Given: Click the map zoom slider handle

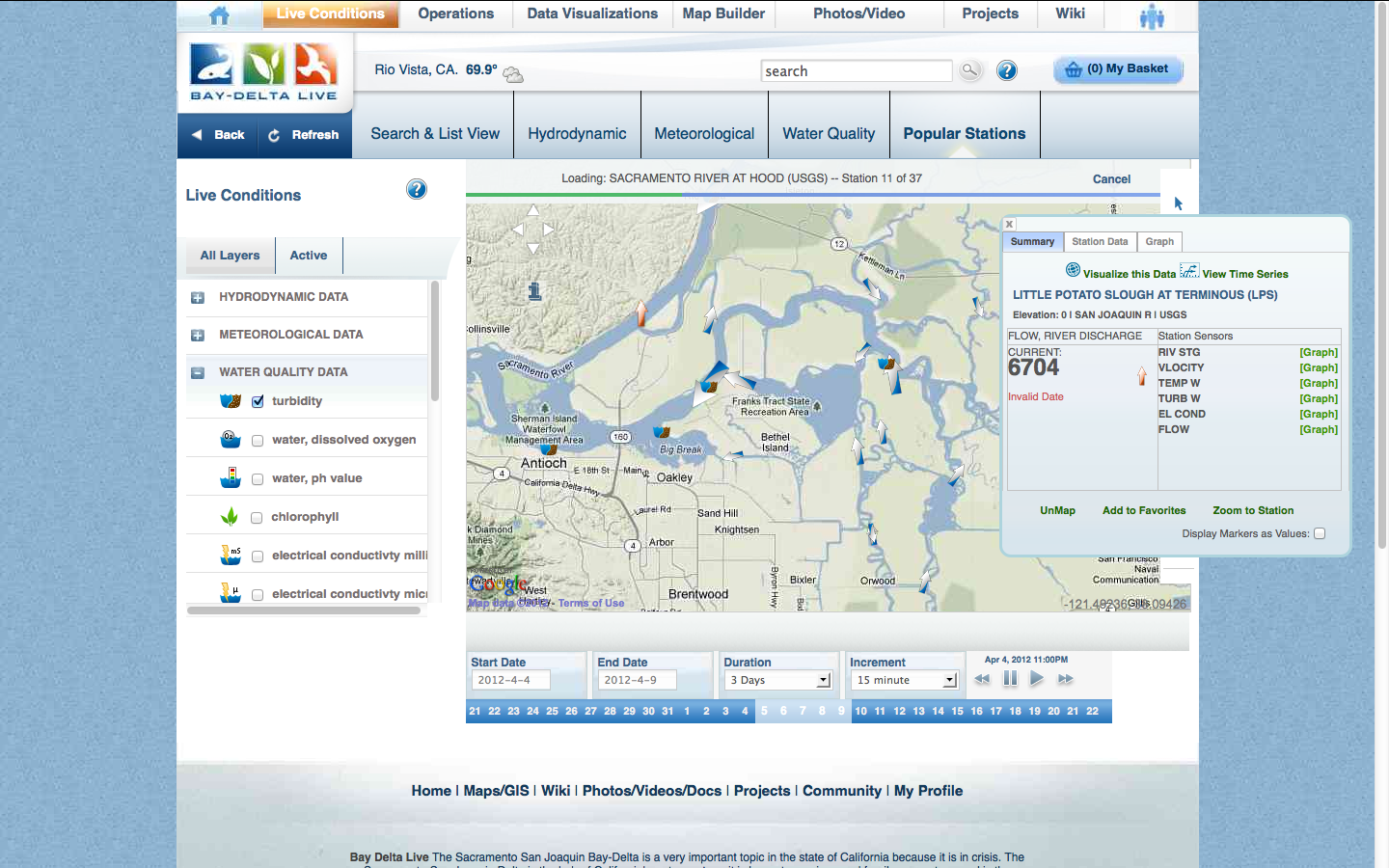Looking at the screenshot, I should [534, 290].
